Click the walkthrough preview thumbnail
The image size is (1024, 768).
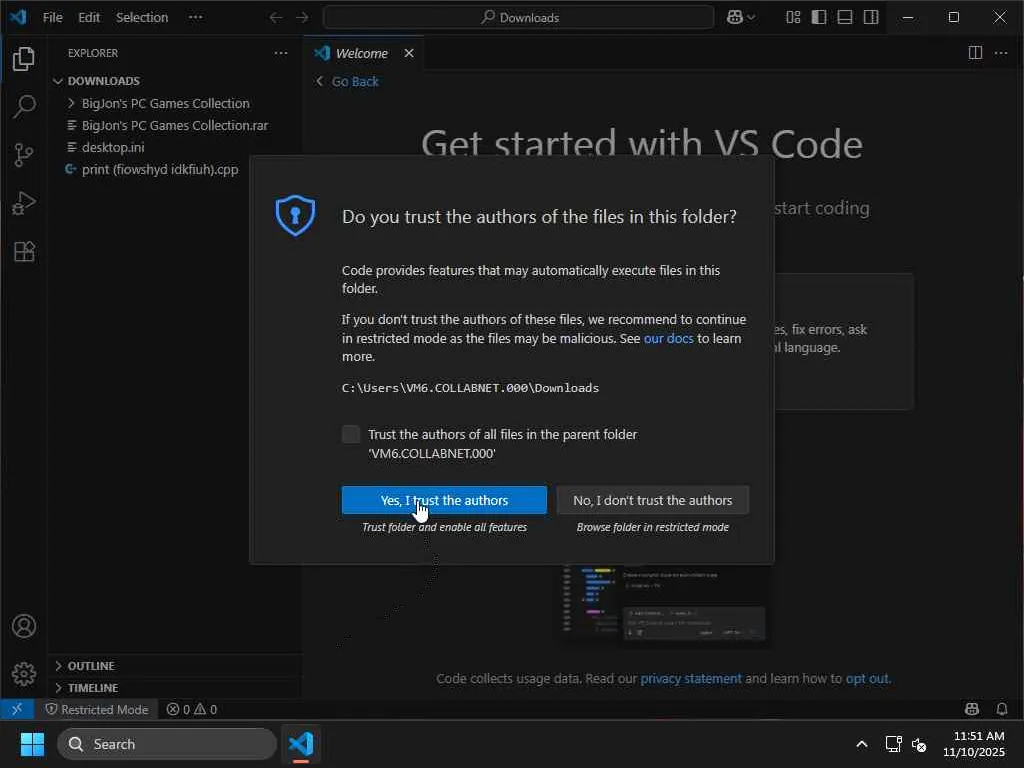pos(665,605)
